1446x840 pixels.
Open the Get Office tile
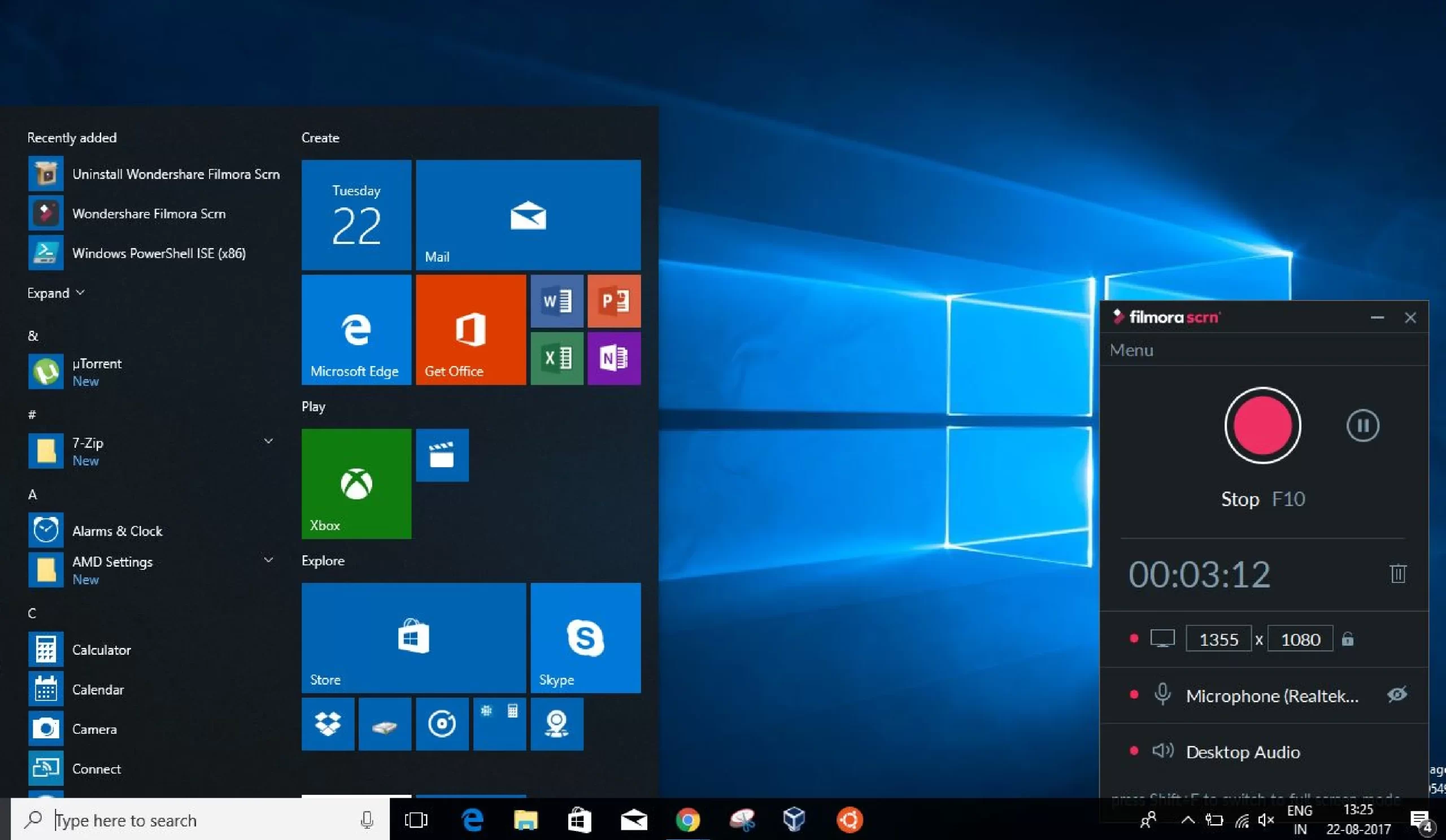[x=471, y=329]
